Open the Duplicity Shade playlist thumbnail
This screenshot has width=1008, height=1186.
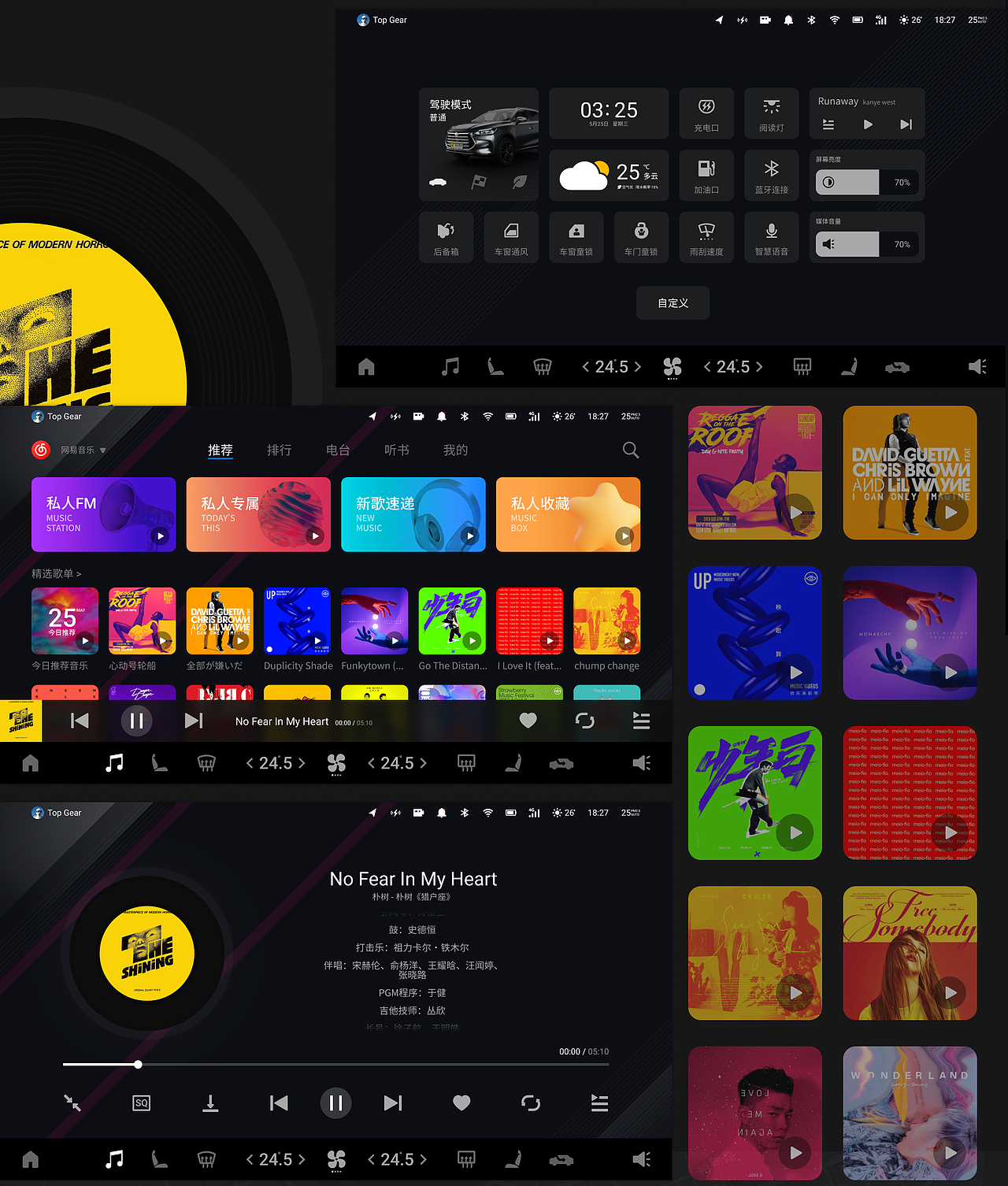coord(297,621)
